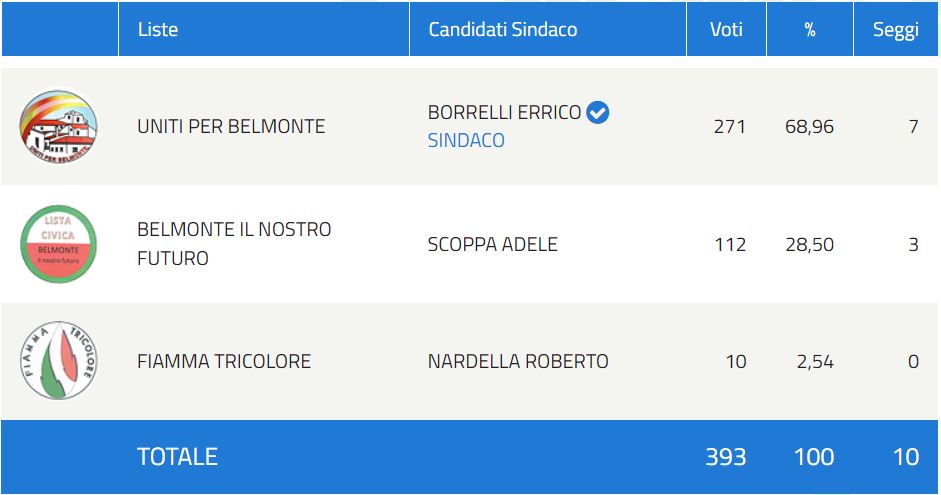941x495 pixels.
Task: Select the FIAMMA TRICOLORE list name
Action: 224,361
